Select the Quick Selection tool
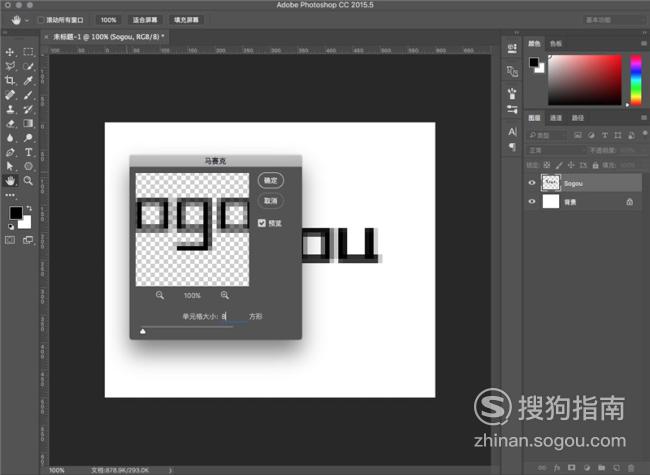650x475 pixels. tap(28, 66)
